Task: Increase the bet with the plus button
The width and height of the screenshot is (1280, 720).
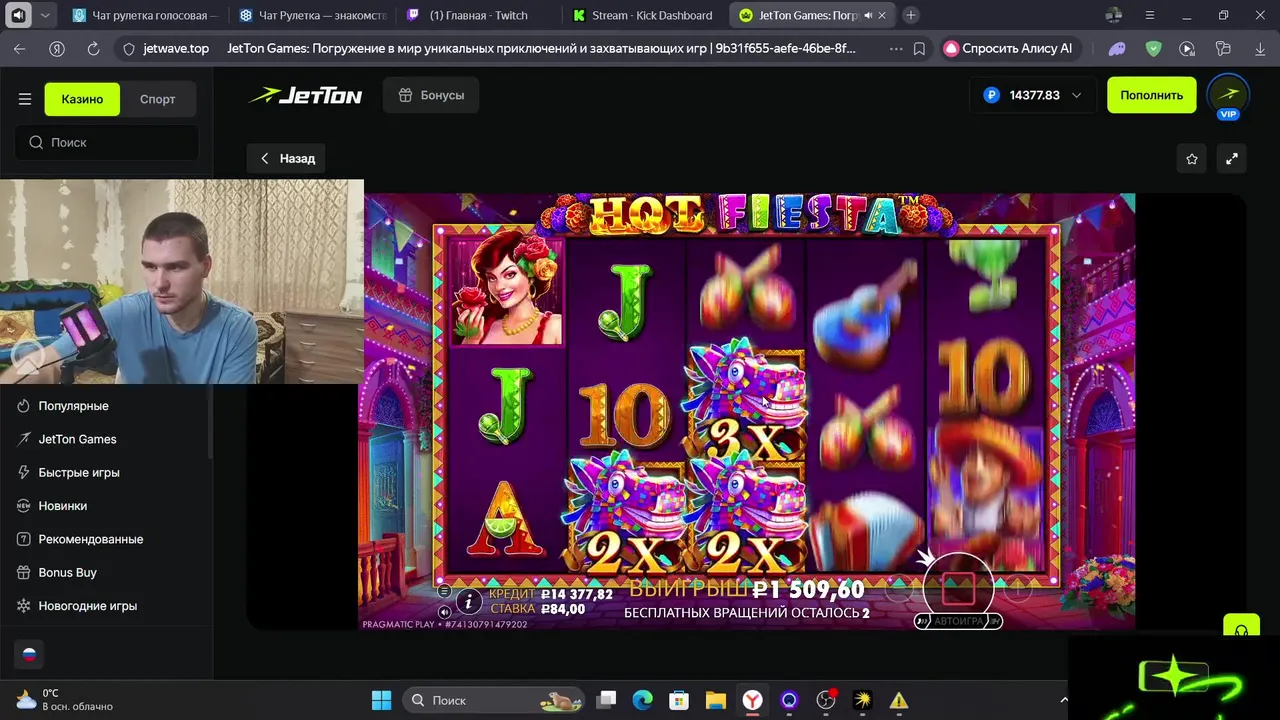Action: [x=1017, y=588]
